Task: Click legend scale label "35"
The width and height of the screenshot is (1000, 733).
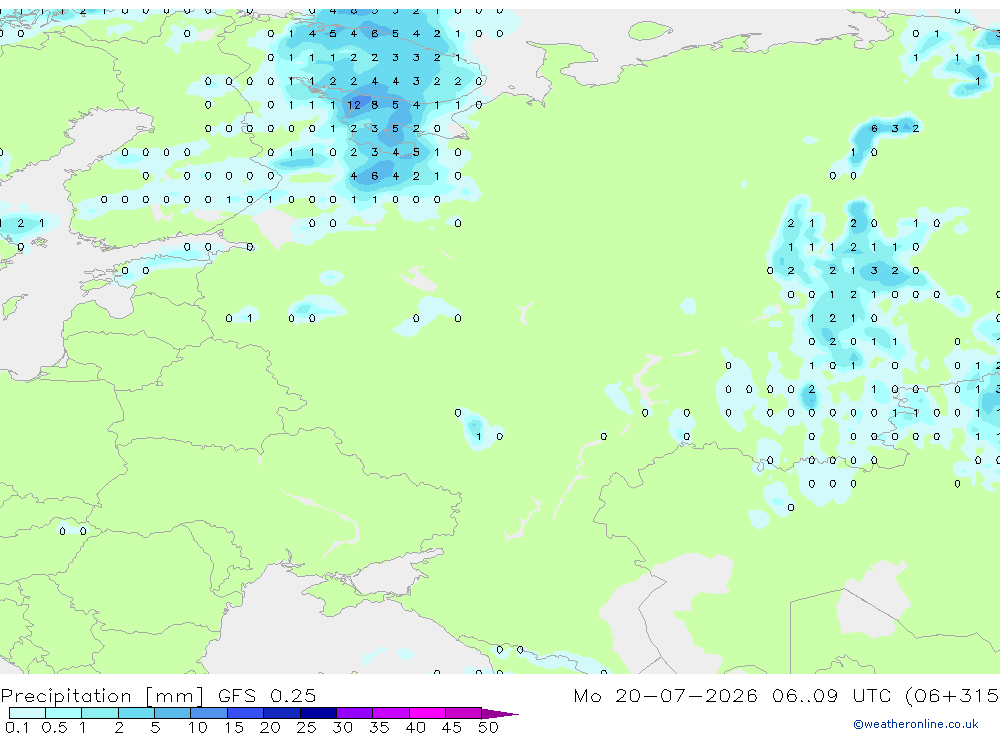Action: [x=379, y=727]
